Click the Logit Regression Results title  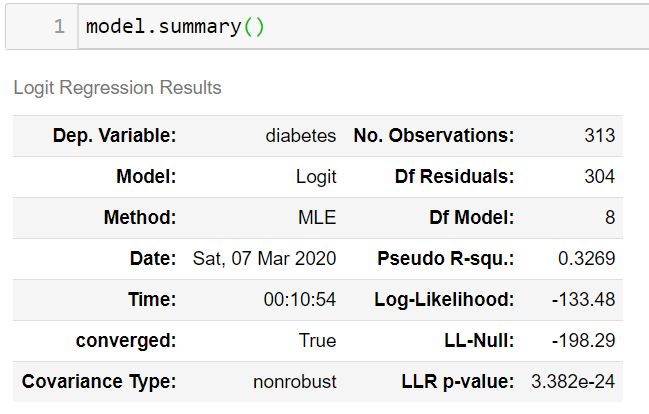pyautogui.click(x=118, y=88)
